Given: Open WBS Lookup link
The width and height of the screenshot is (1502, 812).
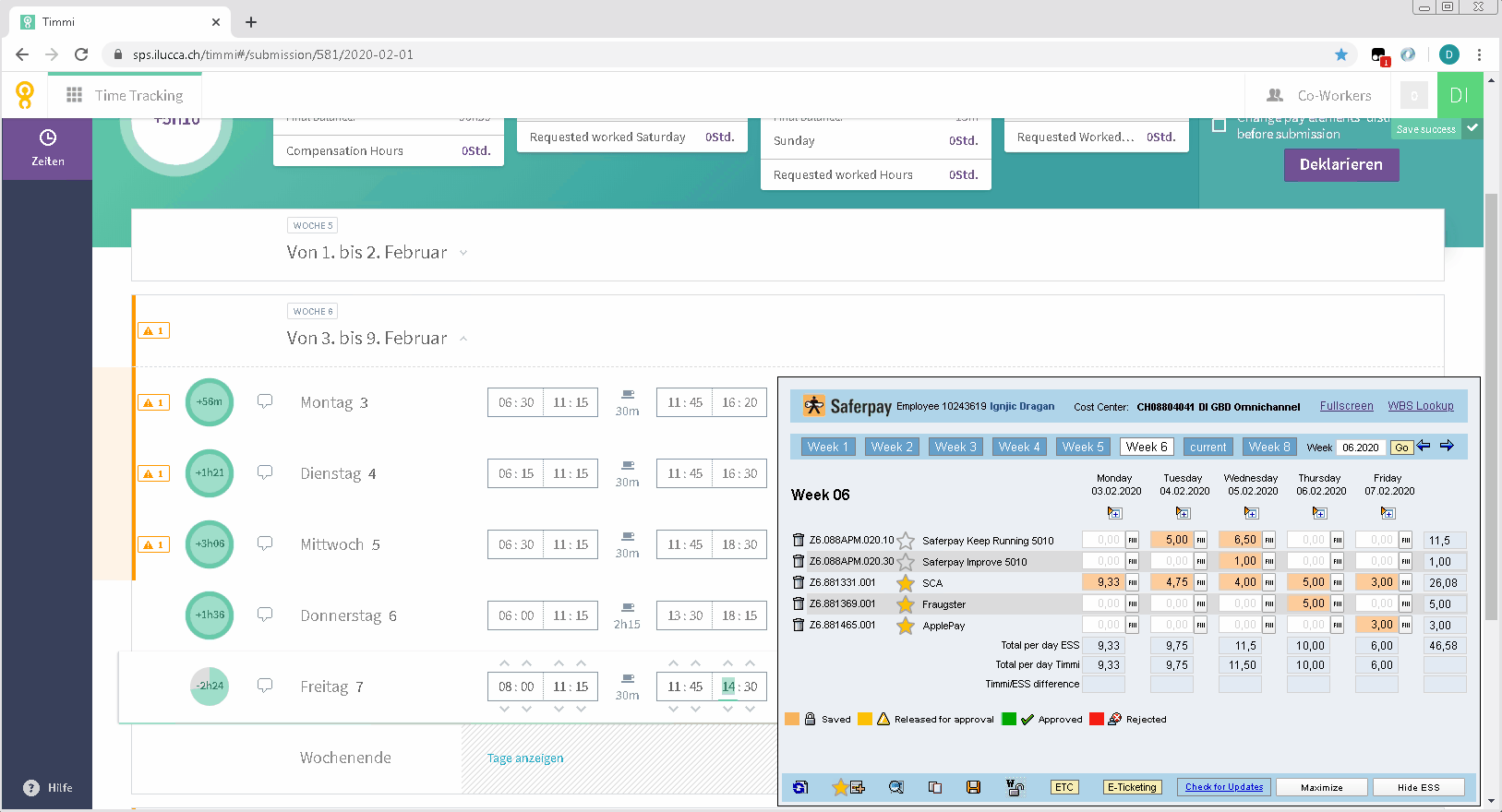Looking at the screenshot, I should pos(1420,406).
